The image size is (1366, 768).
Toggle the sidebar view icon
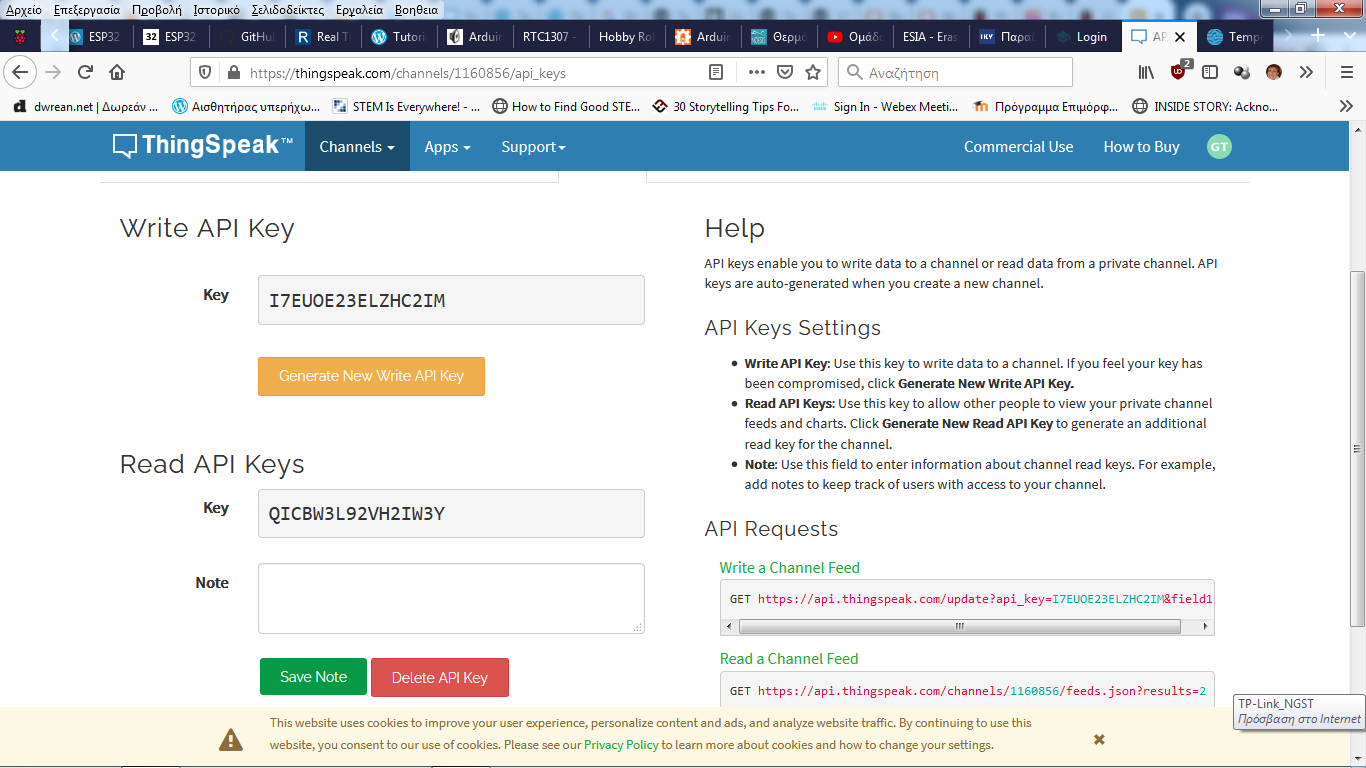coord(1210,72)
